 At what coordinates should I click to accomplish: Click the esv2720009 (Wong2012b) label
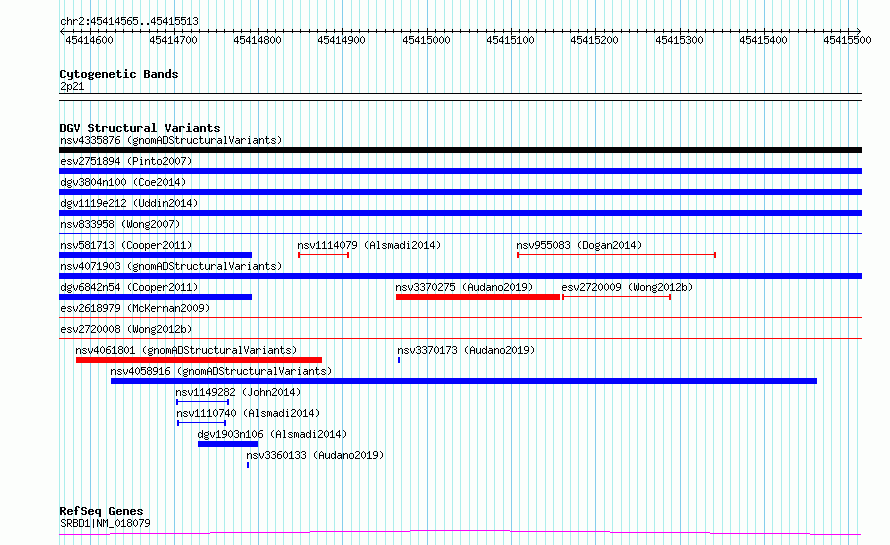click(x=627, y=287)
